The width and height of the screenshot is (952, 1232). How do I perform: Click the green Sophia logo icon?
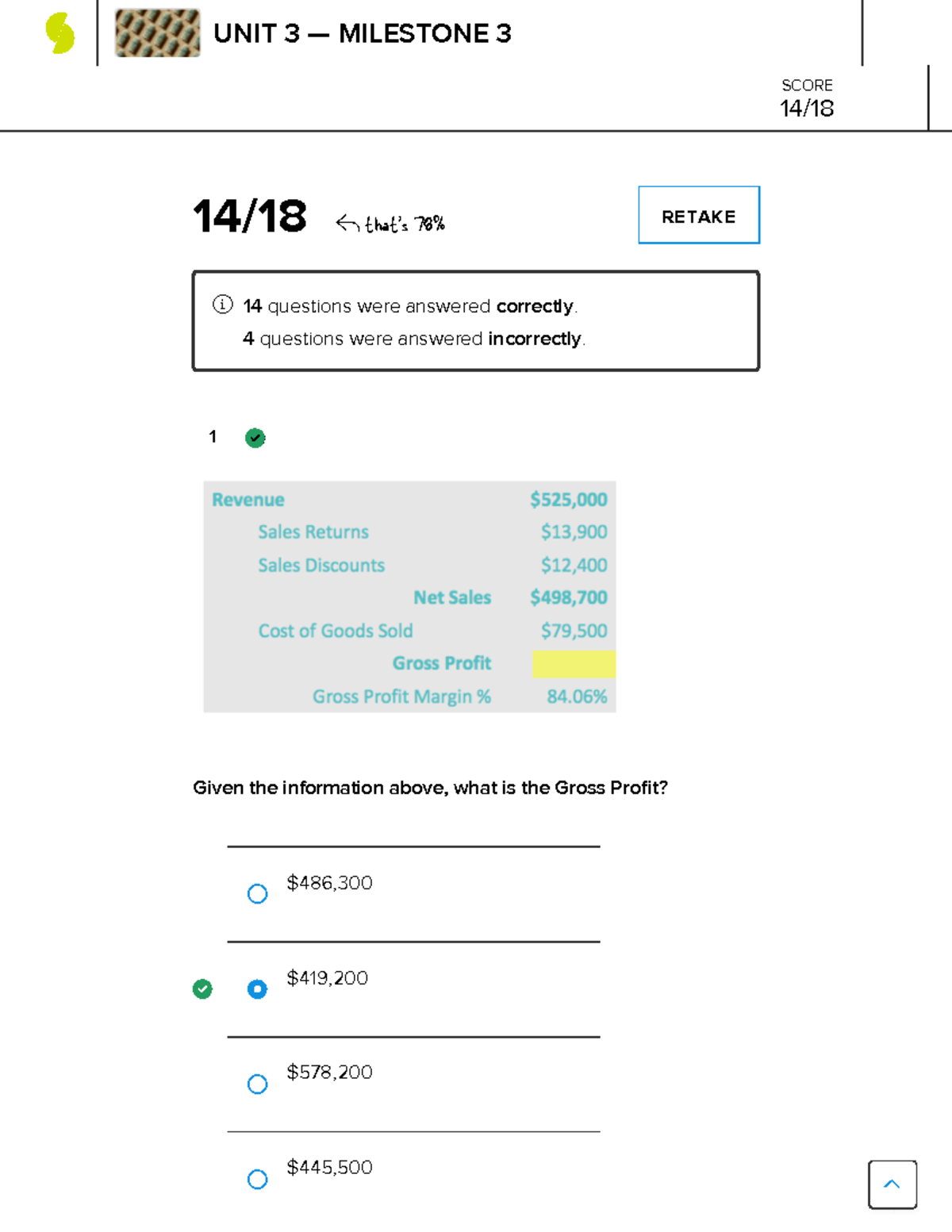click(x=60, y=34)
